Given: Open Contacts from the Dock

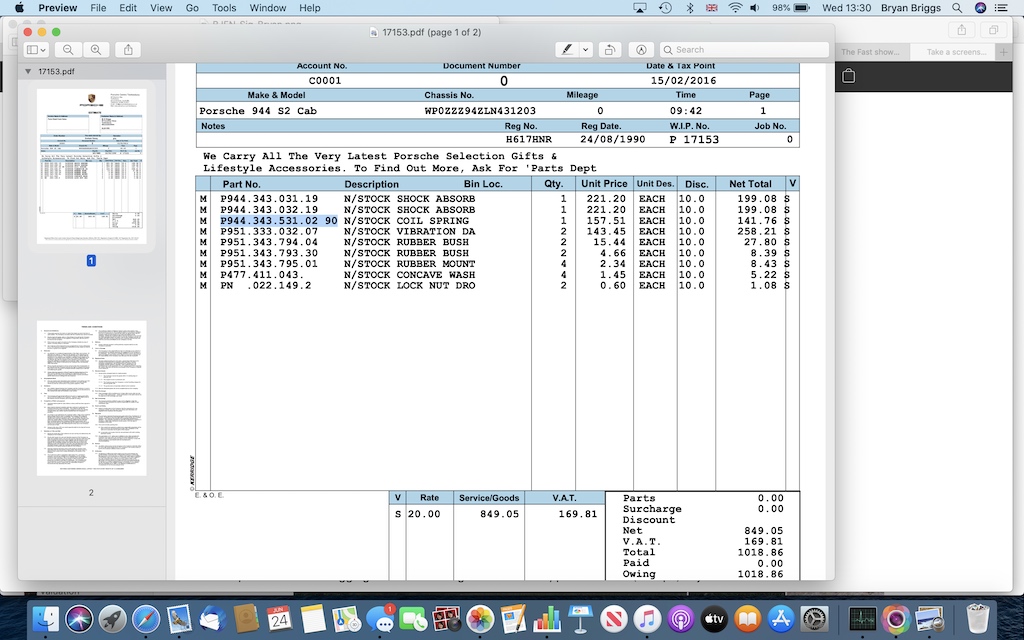Looking at the screenshot, I should (x=246, y=618).
